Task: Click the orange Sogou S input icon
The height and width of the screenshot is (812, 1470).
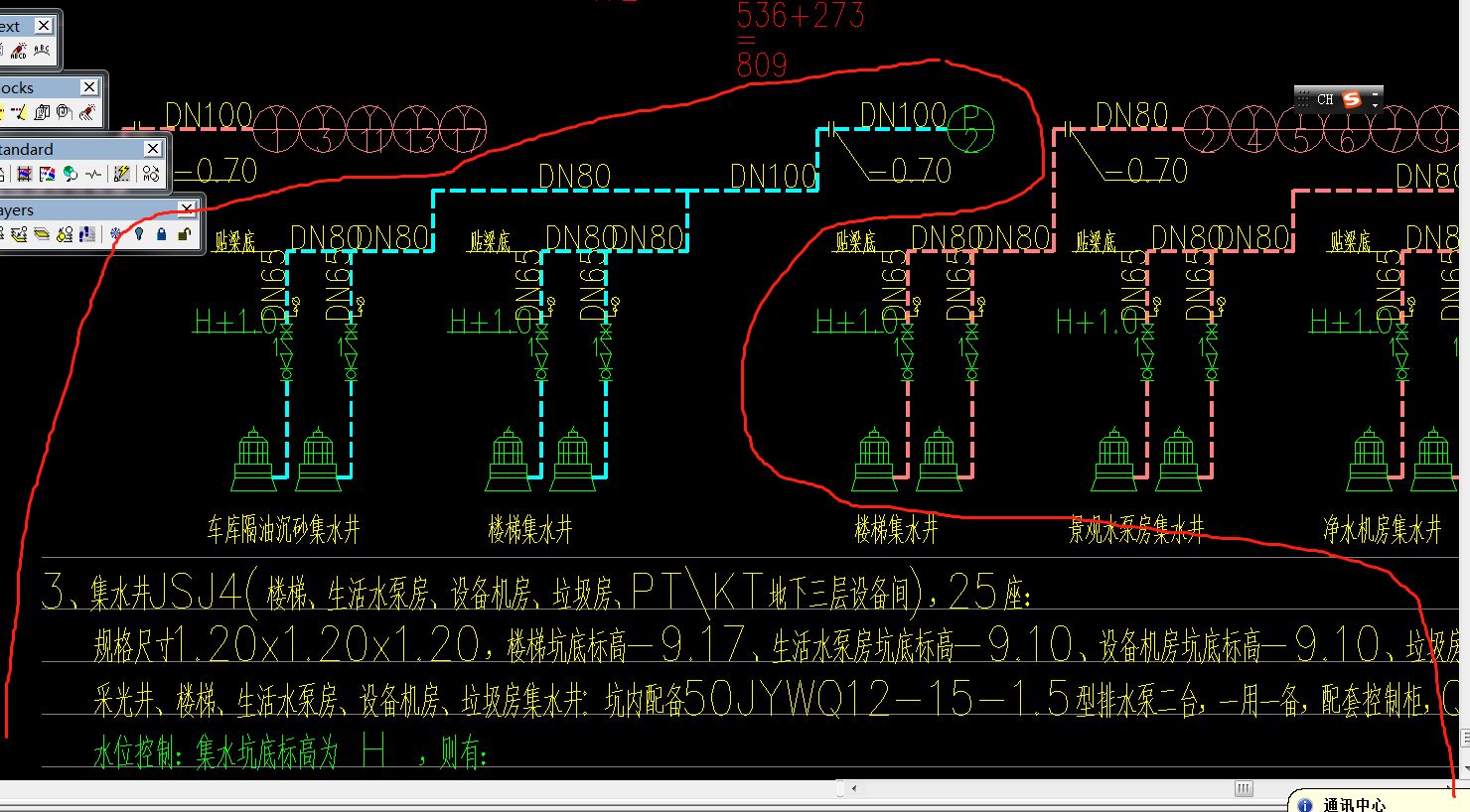Action: pos(1352,99)
